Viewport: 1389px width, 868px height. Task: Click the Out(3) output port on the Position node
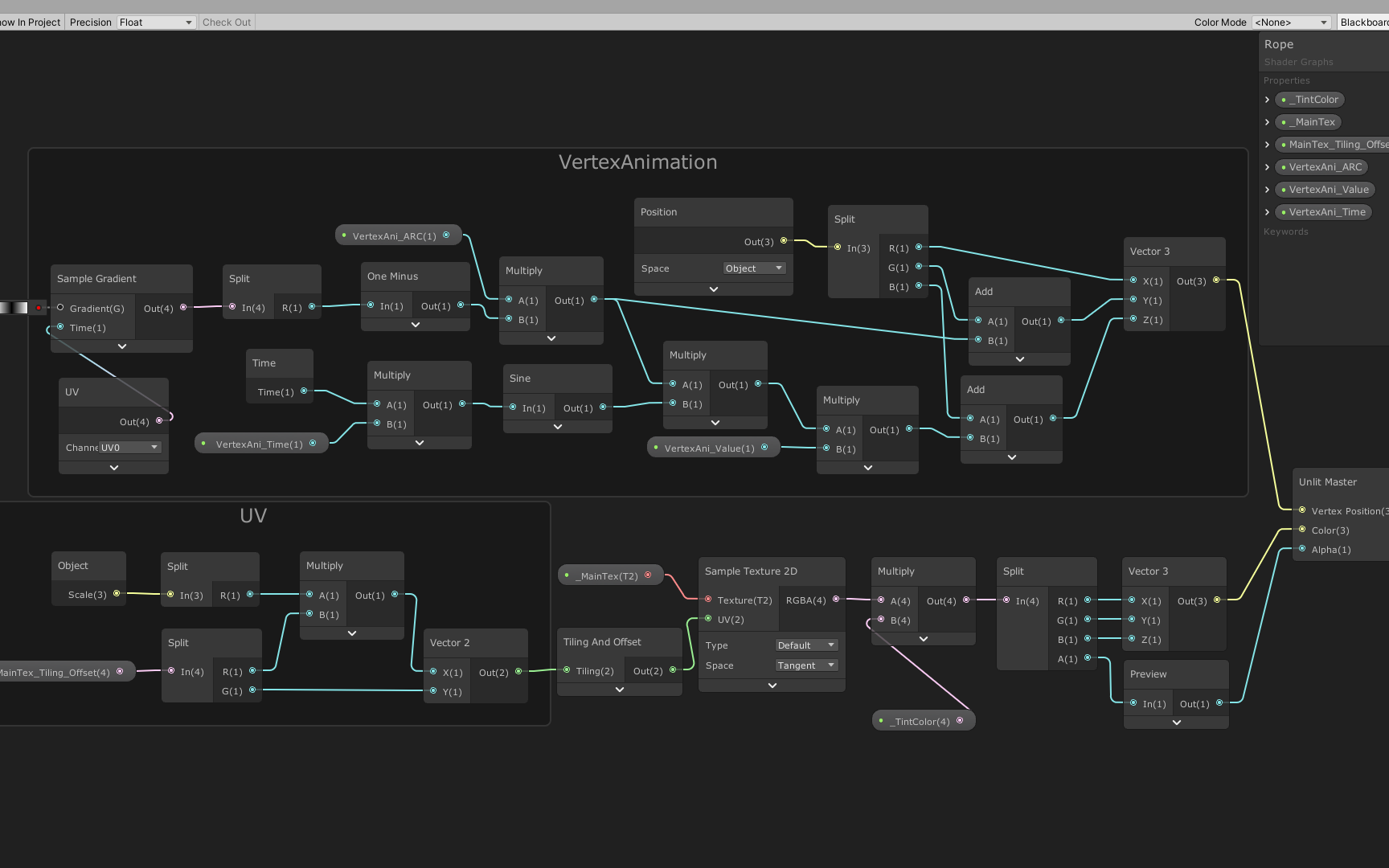(784, 241)
